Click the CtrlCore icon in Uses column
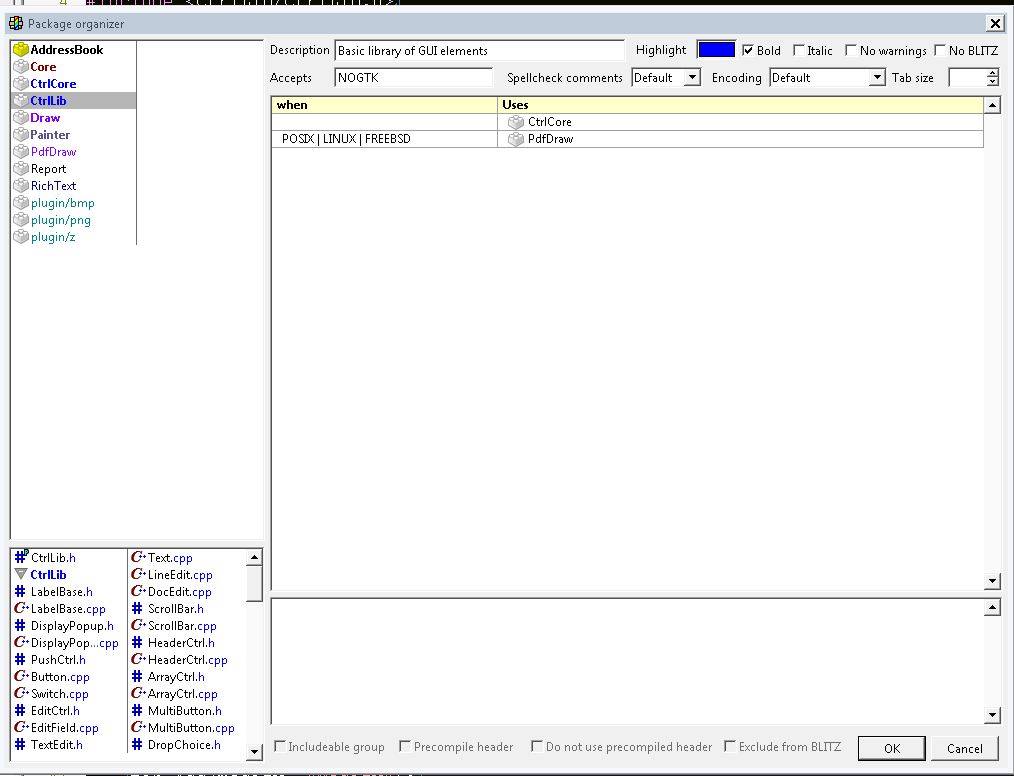 point(516,122)
